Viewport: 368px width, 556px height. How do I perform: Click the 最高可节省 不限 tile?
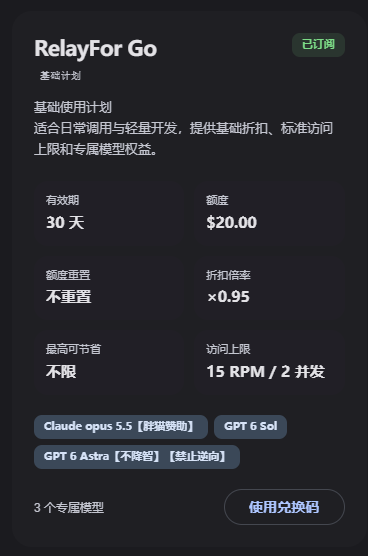109,362
